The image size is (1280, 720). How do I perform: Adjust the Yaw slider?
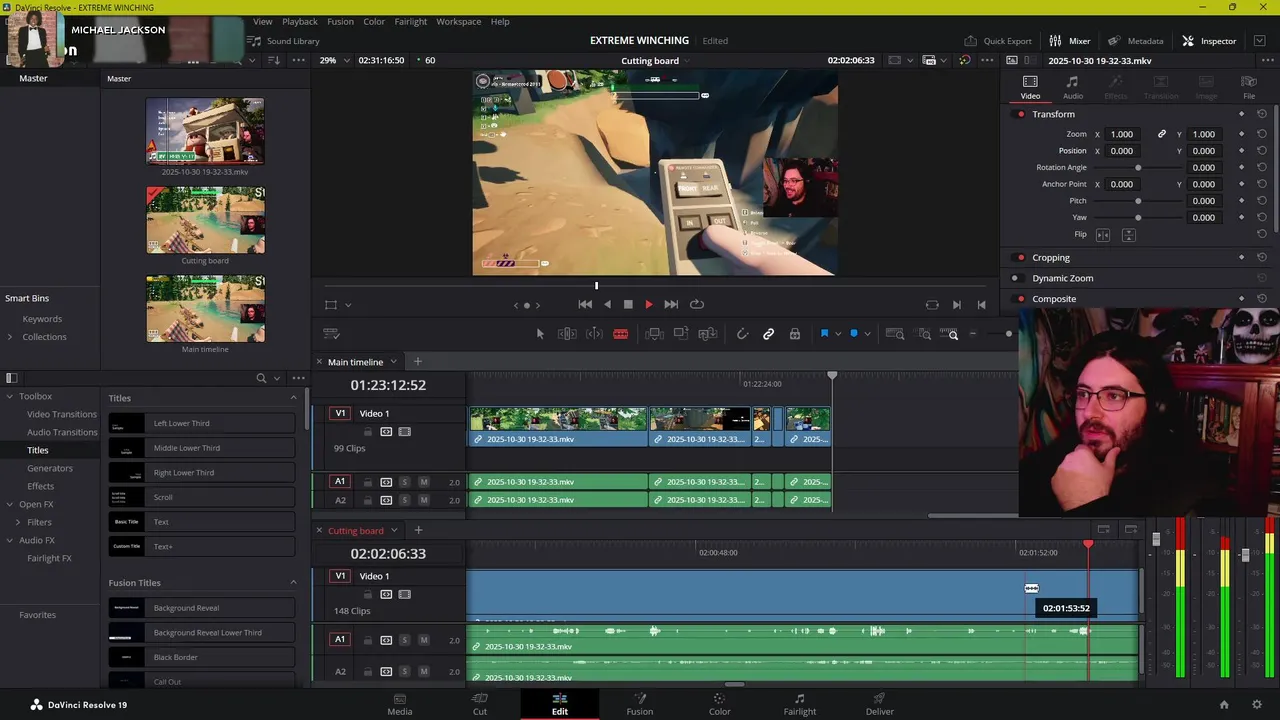tap(1138, 218)
